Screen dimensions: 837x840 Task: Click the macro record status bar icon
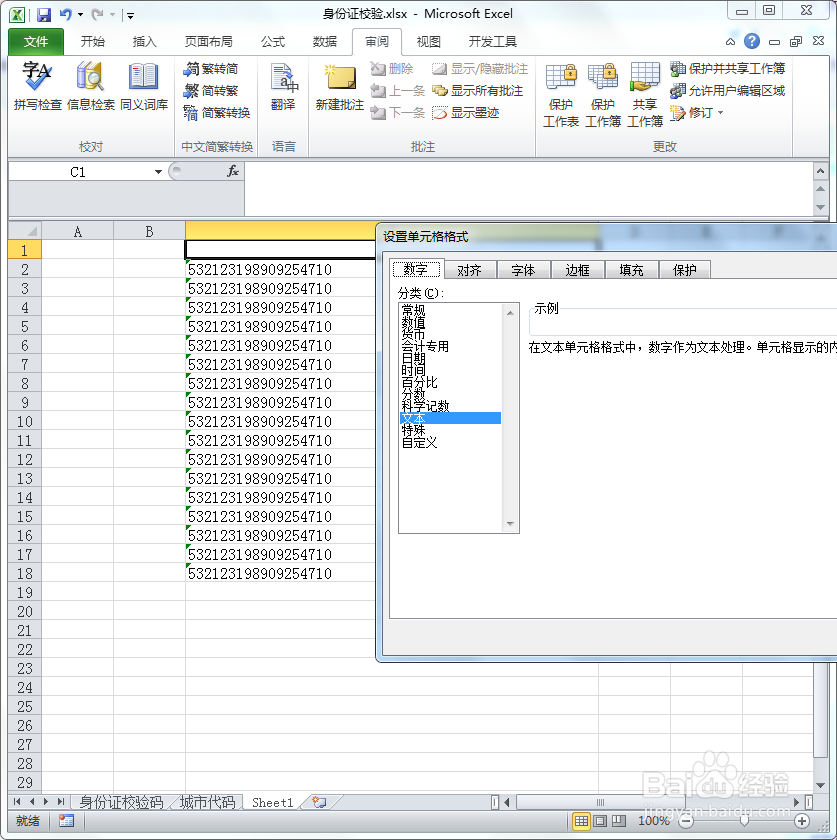[x=66, y=821]
